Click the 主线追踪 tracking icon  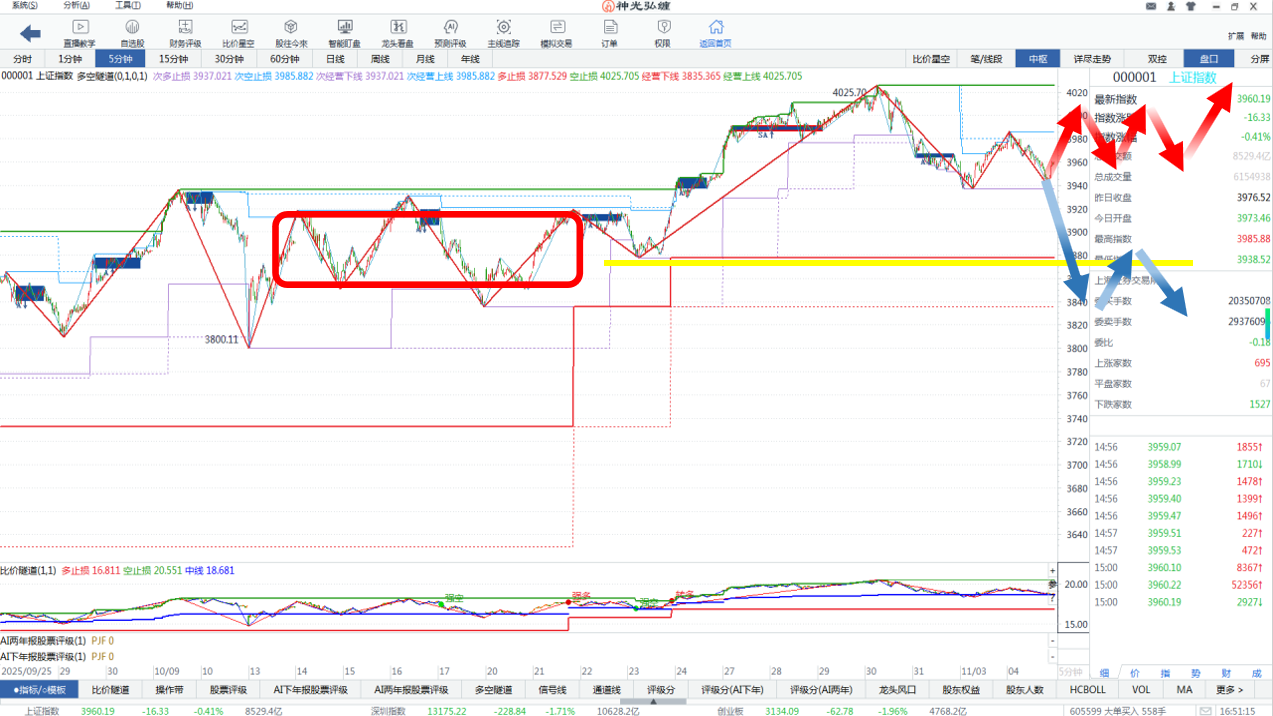[503, 33]
